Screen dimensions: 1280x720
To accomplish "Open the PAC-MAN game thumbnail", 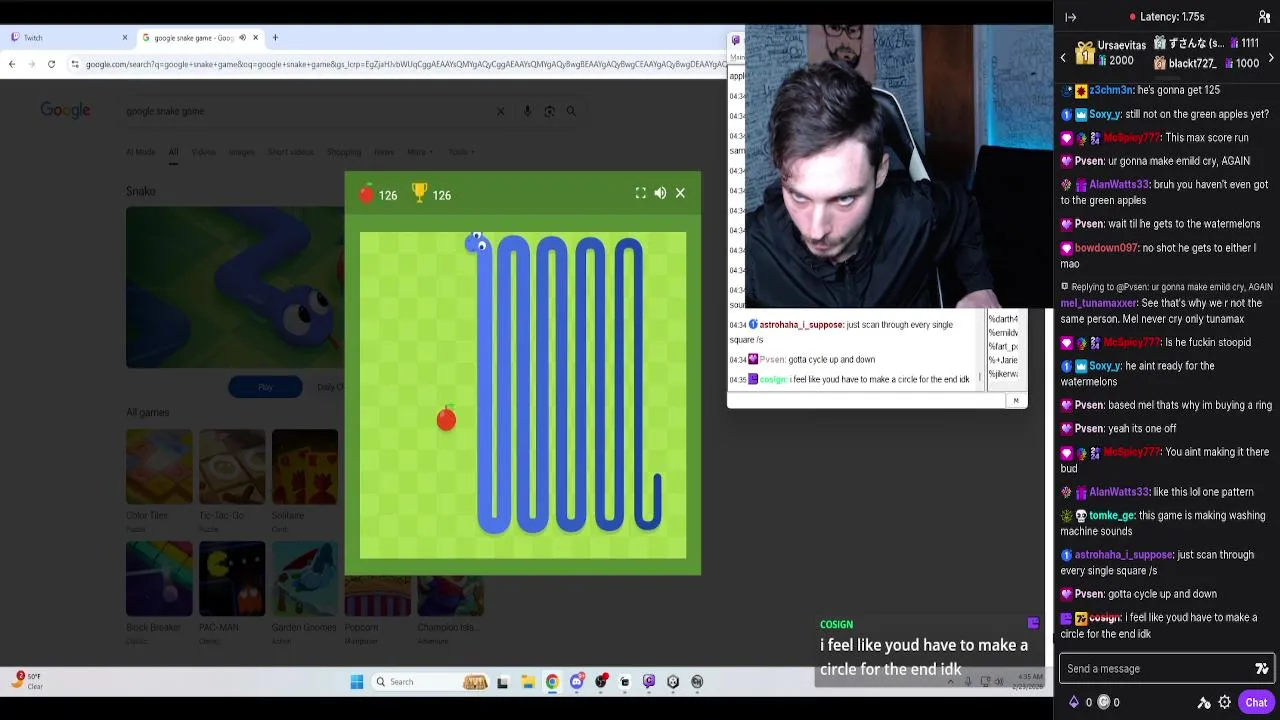I will click(x=232, y=578).
